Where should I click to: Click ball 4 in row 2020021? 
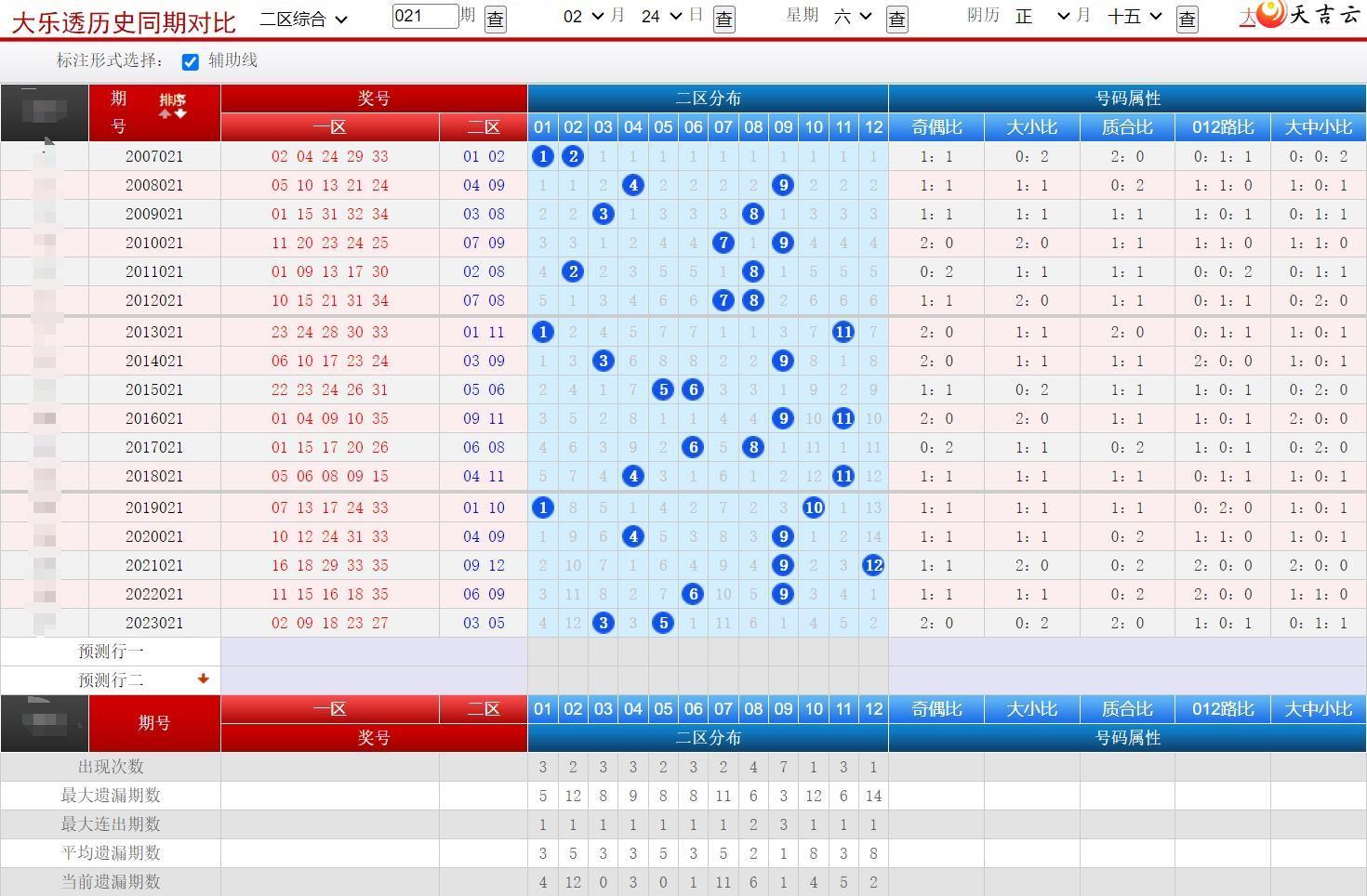pos(633,536)
